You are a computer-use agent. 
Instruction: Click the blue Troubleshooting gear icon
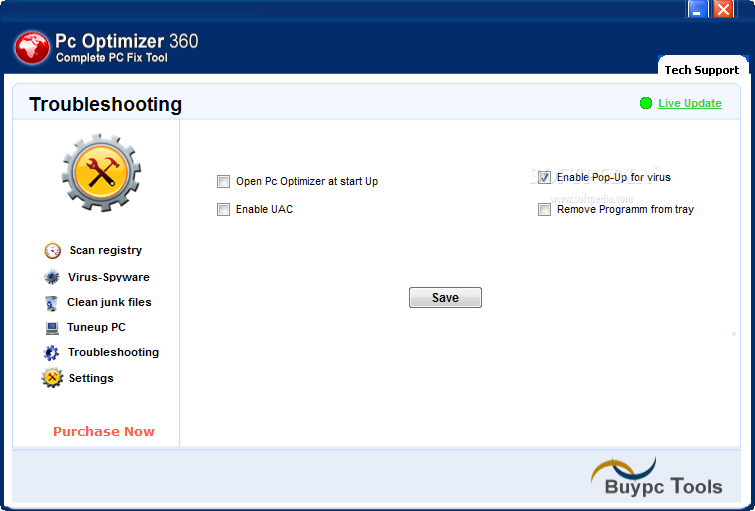click(x=51, y=353)
